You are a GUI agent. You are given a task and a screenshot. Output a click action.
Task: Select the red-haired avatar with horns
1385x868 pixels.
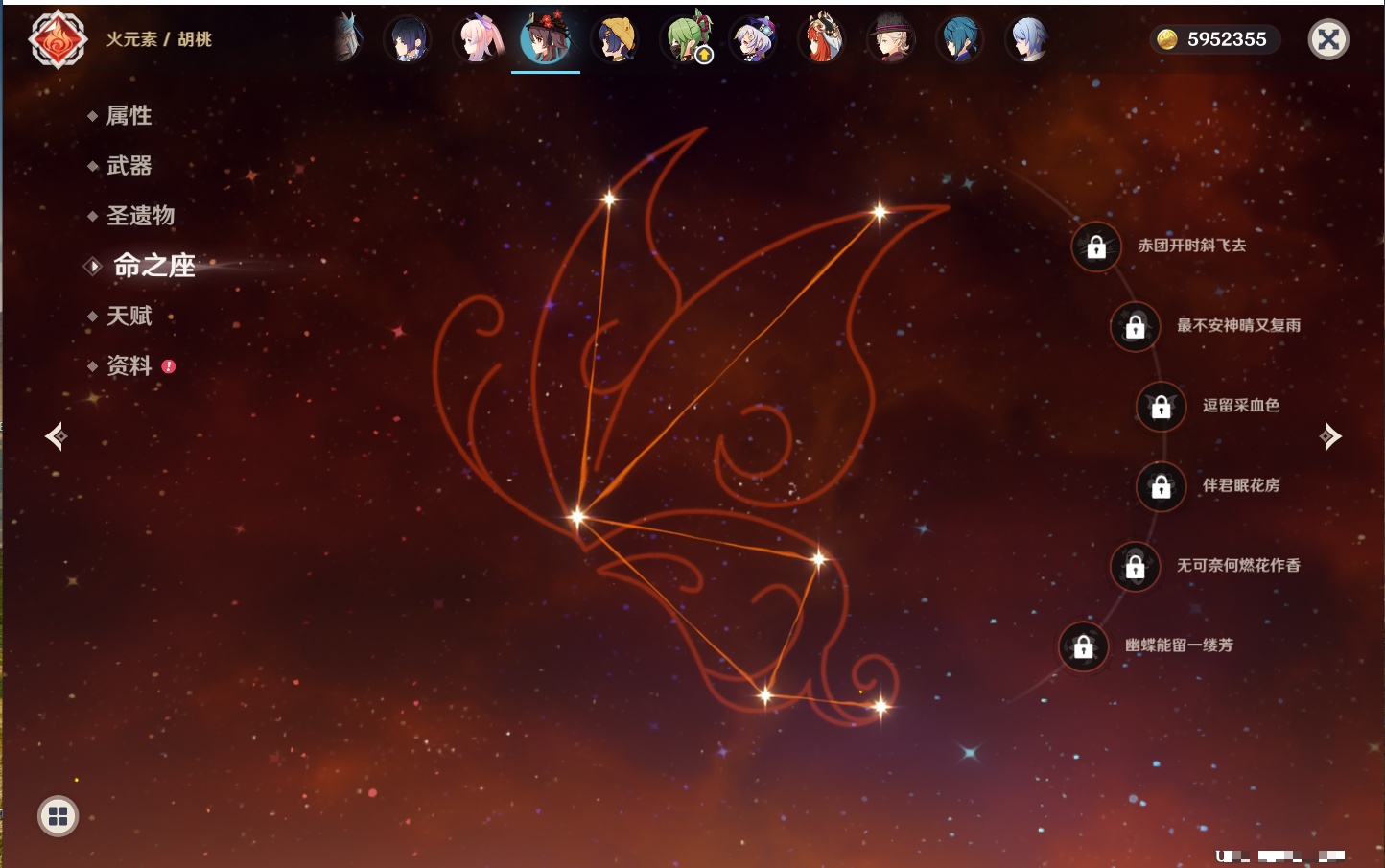point(822,39)
